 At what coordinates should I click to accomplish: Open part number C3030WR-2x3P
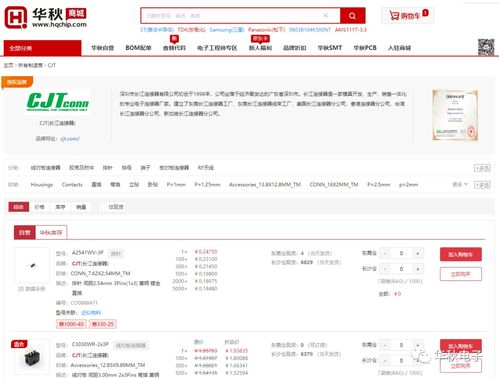coord(90,344)
